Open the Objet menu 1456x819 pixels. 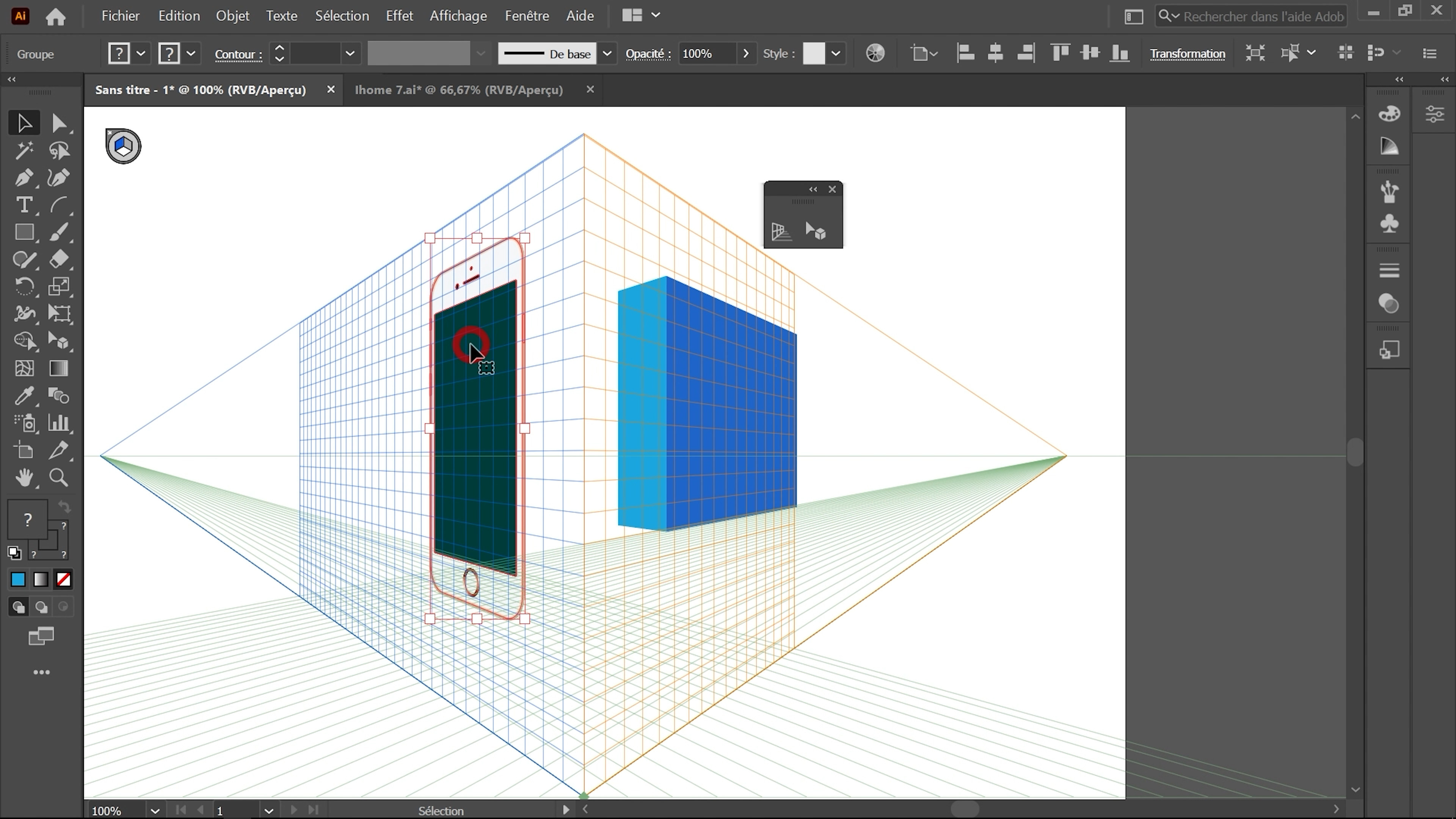pyautogui.click(x=232, y=16)
